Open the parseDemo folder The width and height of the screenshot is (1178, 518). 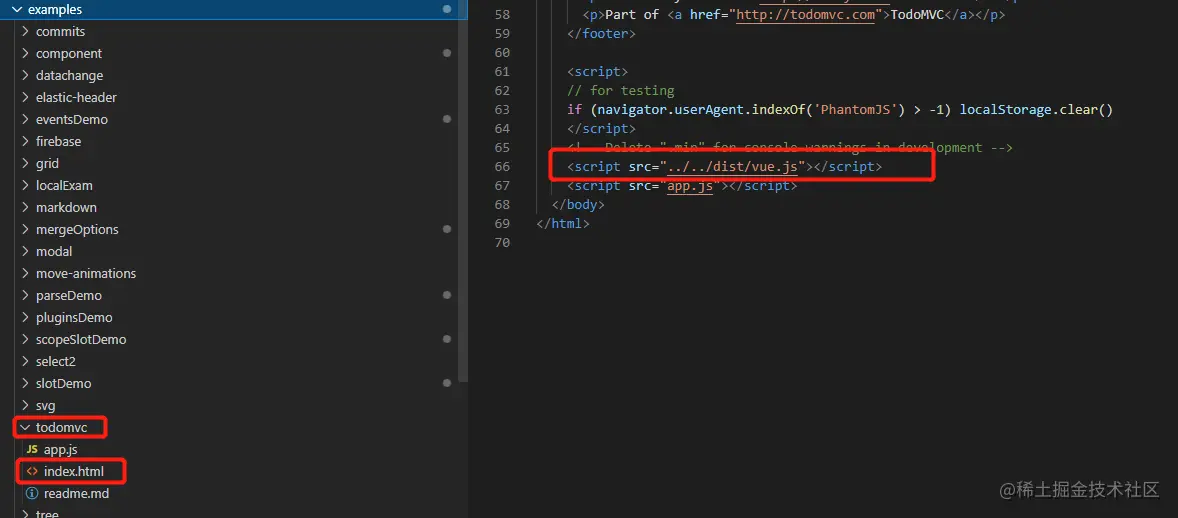coord(68,295)
